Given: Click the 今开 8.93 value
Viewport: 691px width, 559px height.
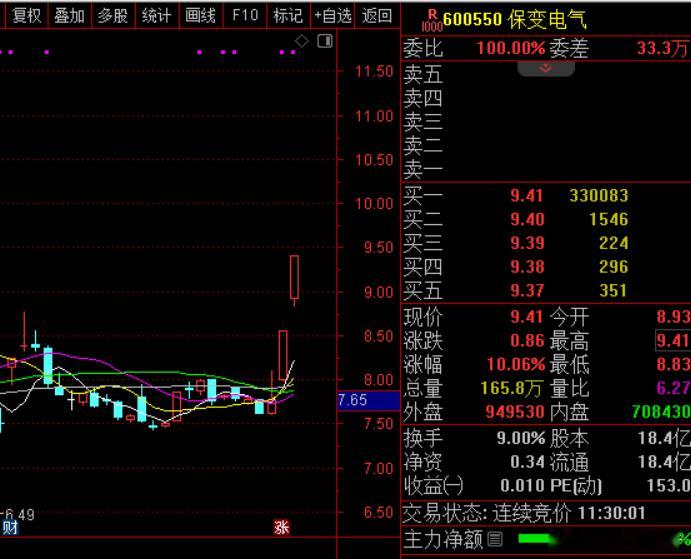Looking at the screenshot, I should (673, 317).
